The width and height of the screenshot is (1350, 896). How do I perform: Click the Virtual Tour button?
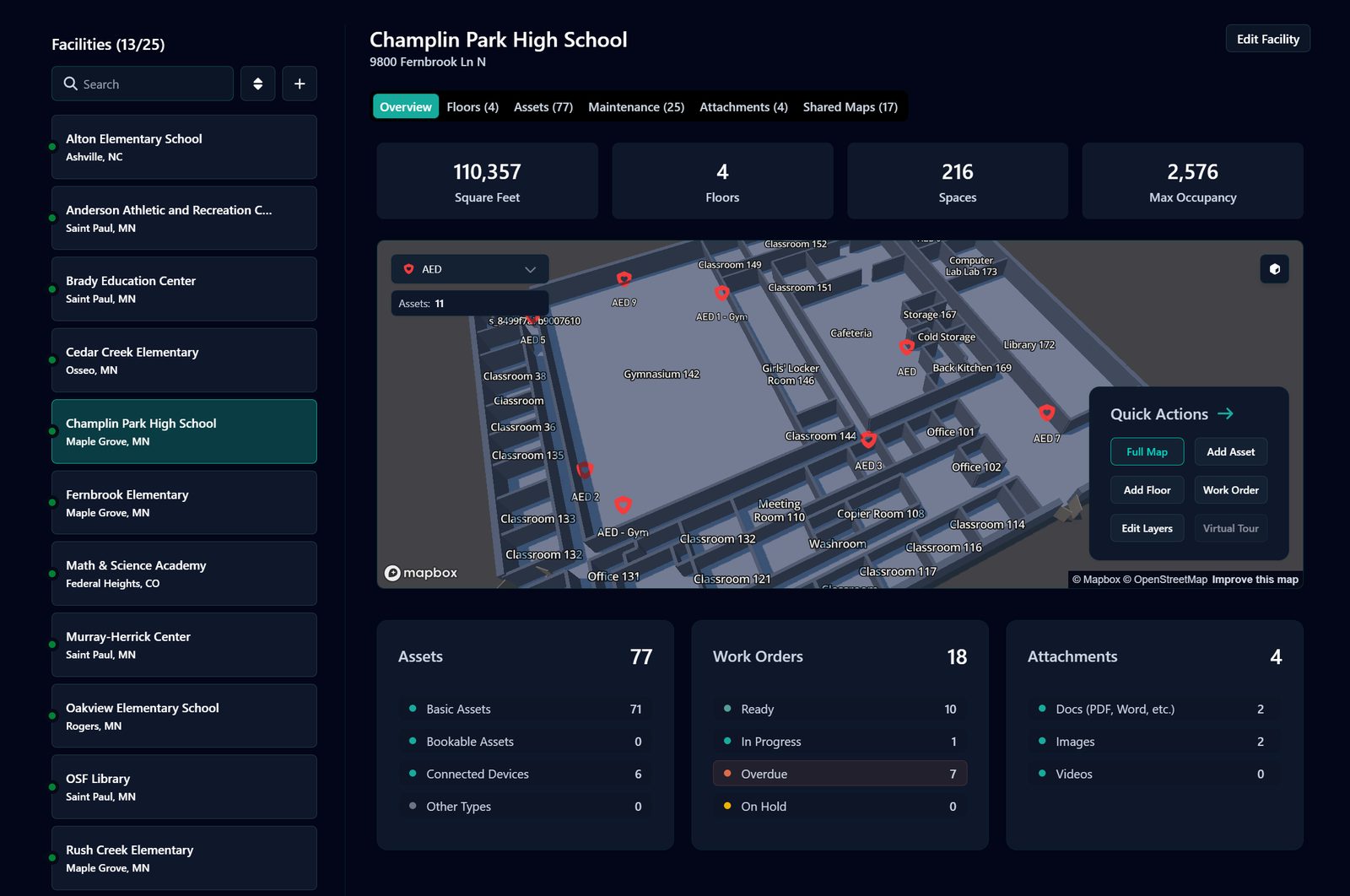pos(1230,528)
